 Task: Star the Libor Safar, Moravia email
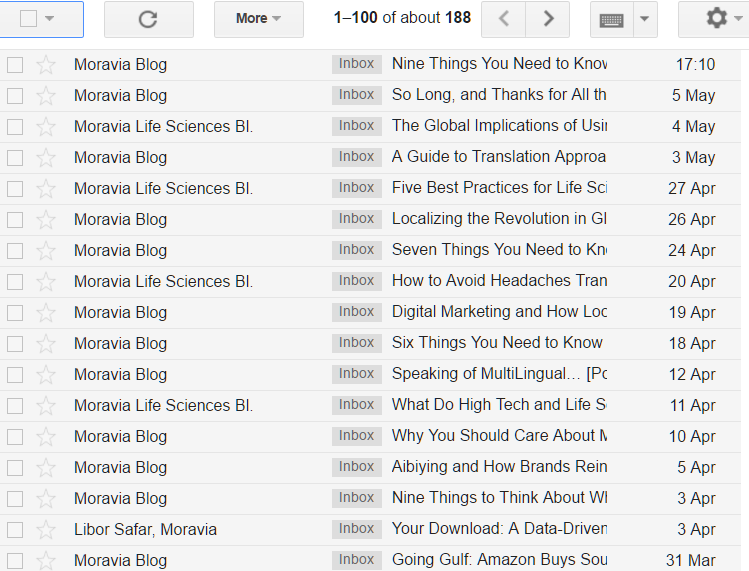coord(46,530)
